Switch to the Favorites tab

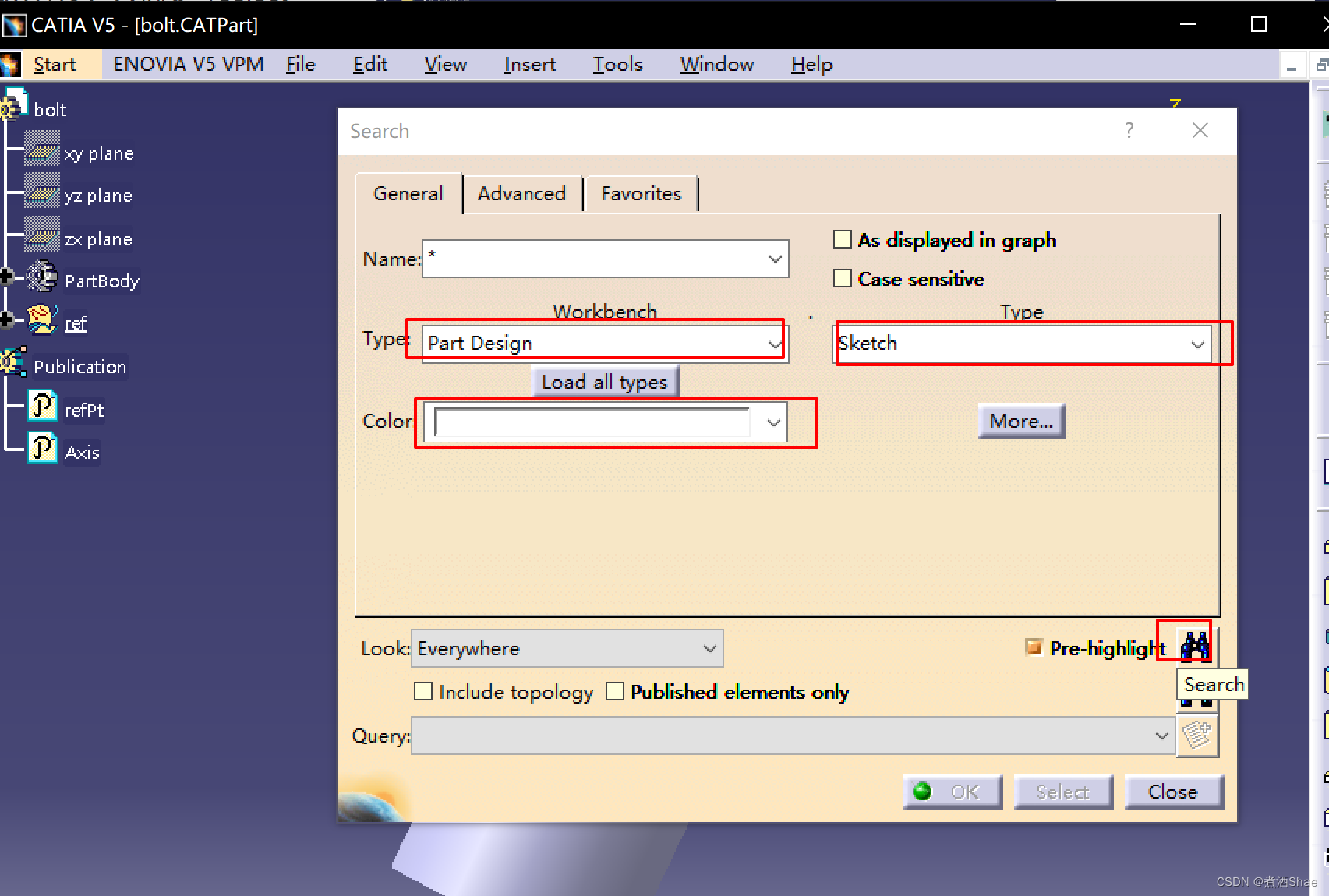pyautogui.click(x=642, y=193)
